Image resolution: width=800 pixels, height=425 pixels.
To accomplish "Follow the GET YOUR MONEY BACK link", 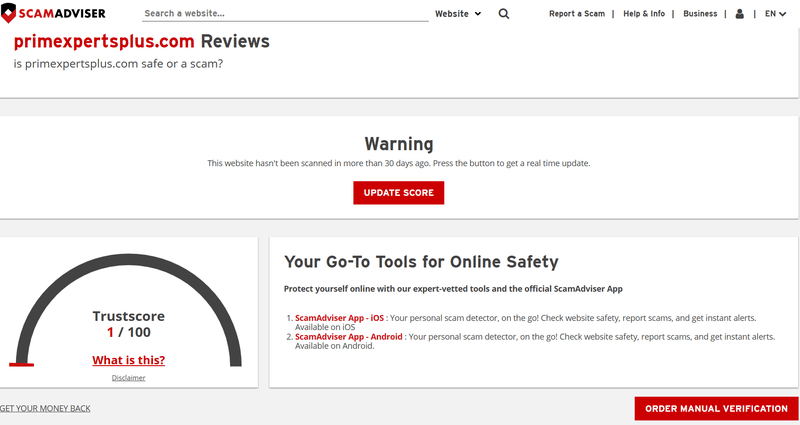I will coord(45,408).
